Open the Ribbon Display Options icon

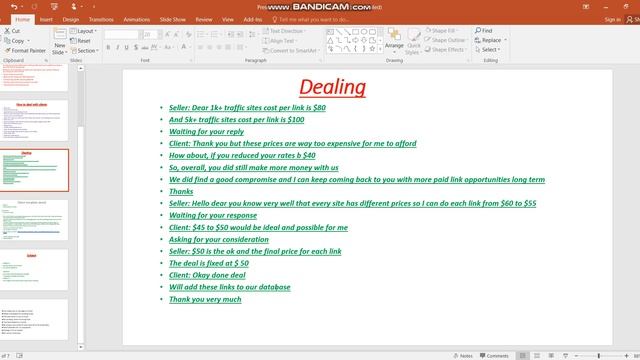[x=586, y=7]
